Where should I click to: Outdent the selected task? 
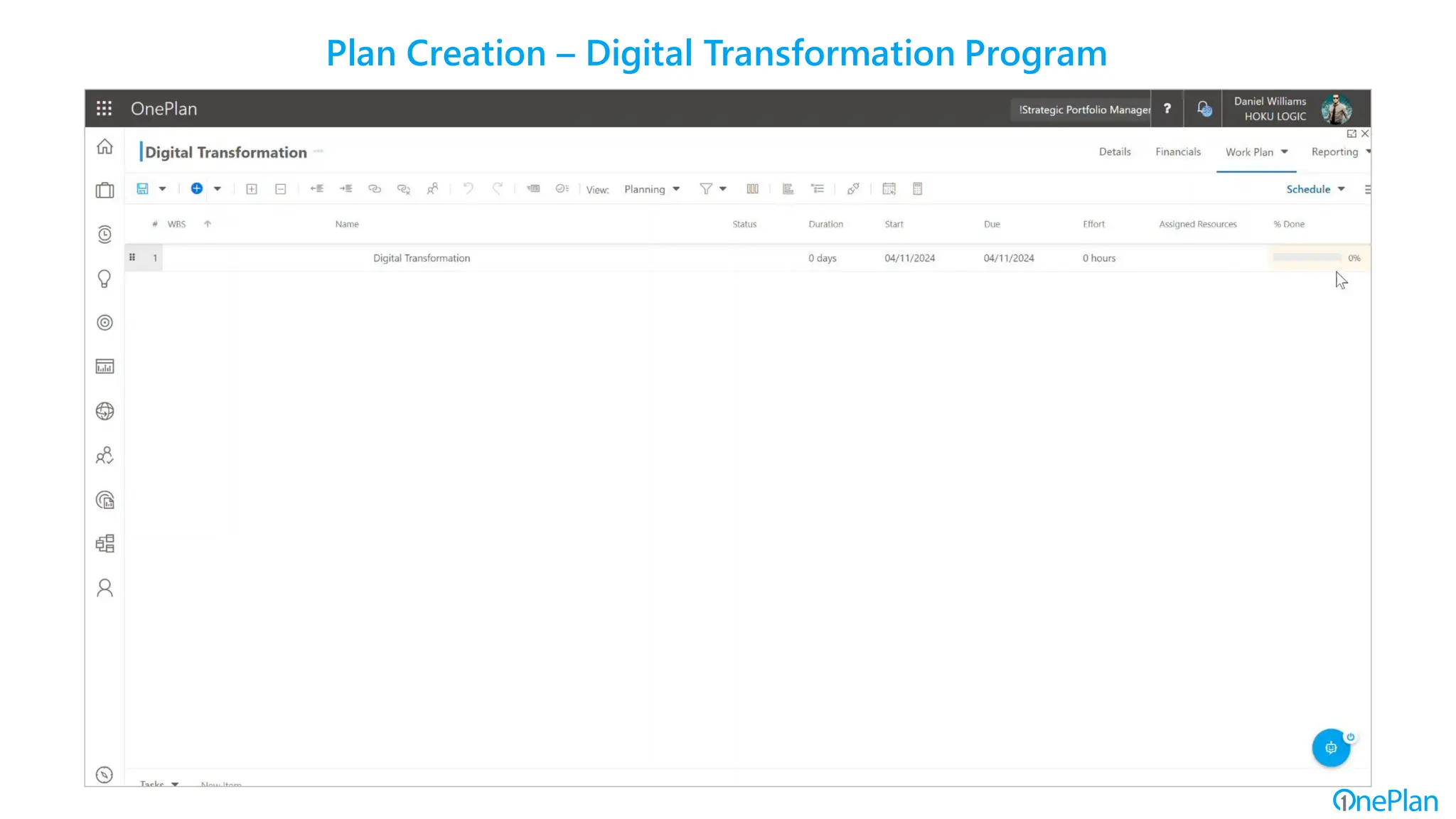point(317,188)
